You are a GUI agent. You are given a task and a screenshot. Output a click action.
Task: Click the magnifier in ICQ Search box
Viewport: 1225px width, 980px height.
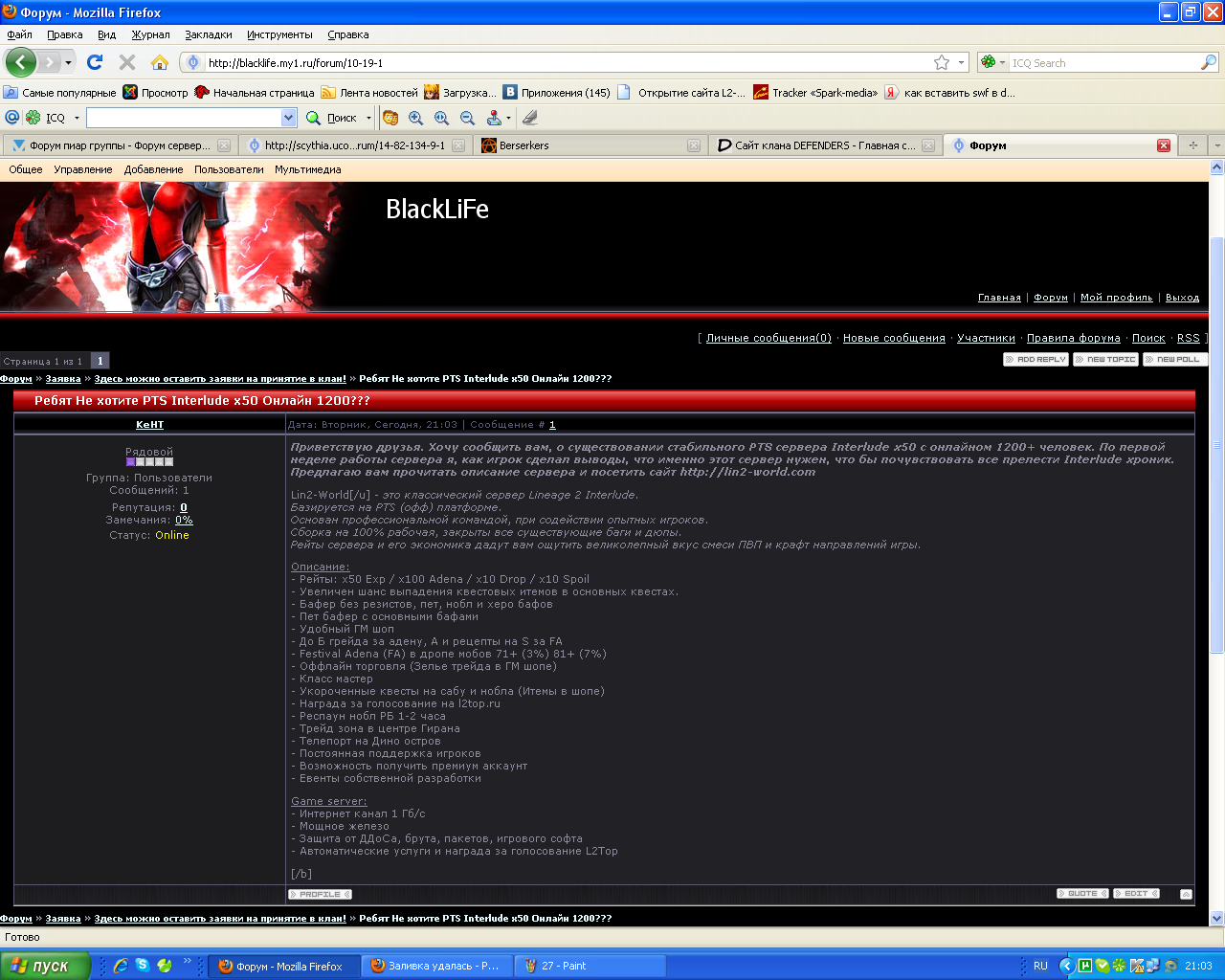tap(1209, 62)
